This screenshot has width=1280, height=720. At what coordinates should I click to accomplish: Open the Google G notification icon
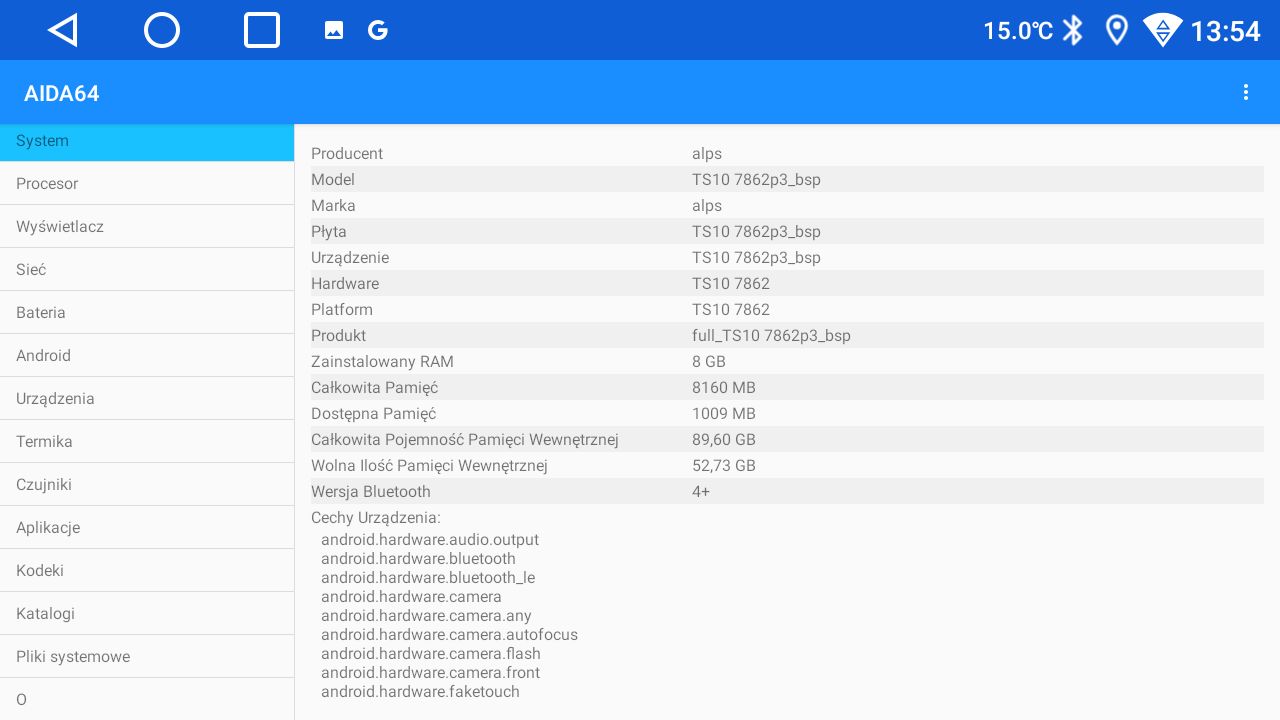tap(378, 30)
